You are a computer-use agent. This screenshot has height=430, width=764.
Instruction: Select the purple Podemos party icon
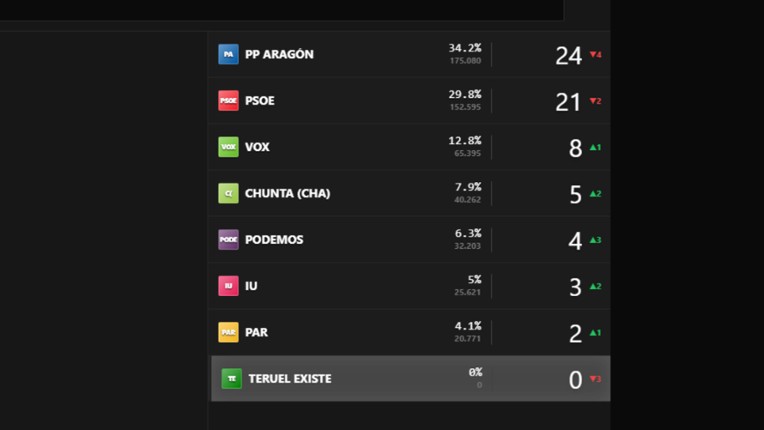pyautogui.click(x=228, y=239)
